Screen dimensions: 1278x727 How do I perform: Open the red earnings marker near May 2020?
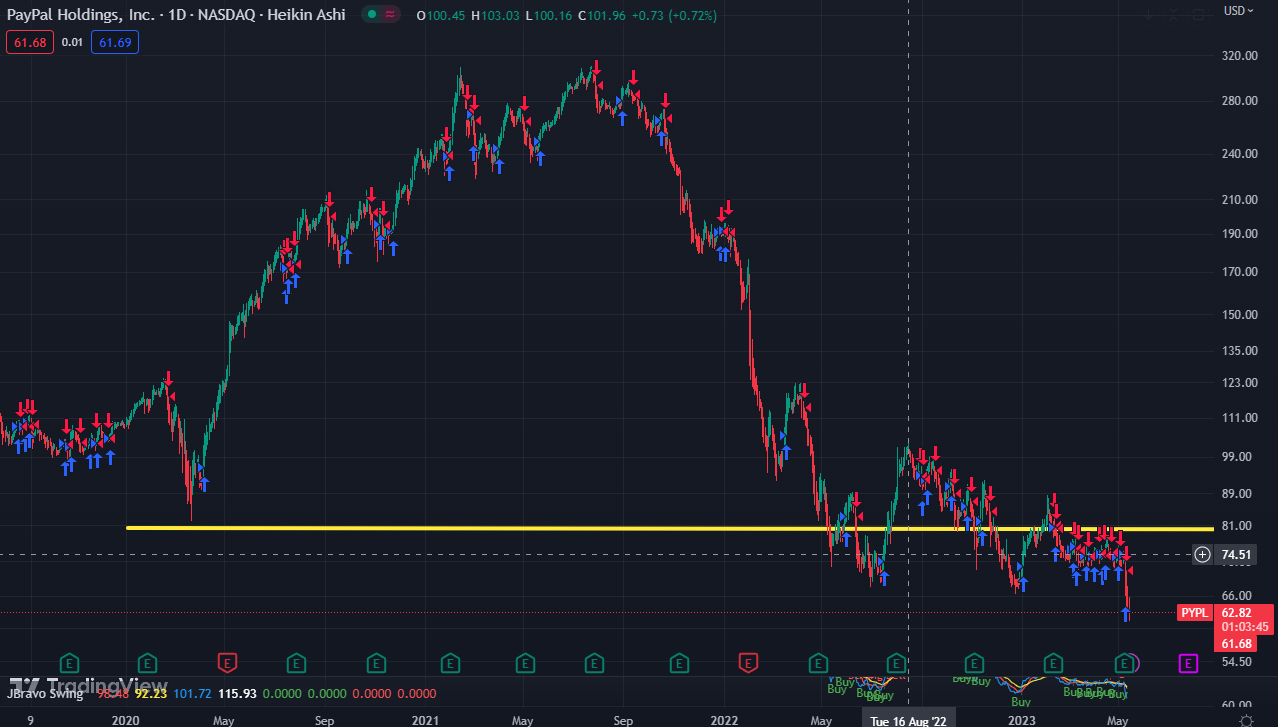click(227, 662)
